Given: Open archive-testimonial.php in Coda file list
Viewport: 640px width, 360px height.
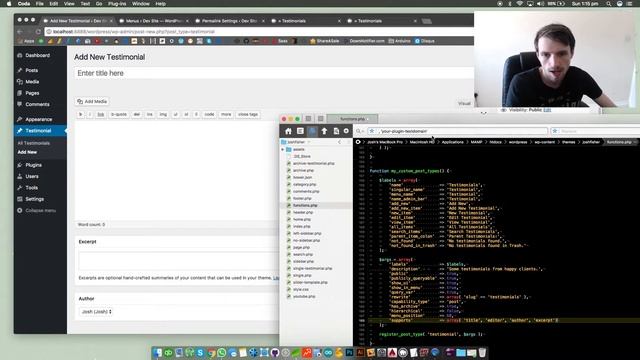Looking at the screenshot, I should pyautogui.click(x=313, y=163).
